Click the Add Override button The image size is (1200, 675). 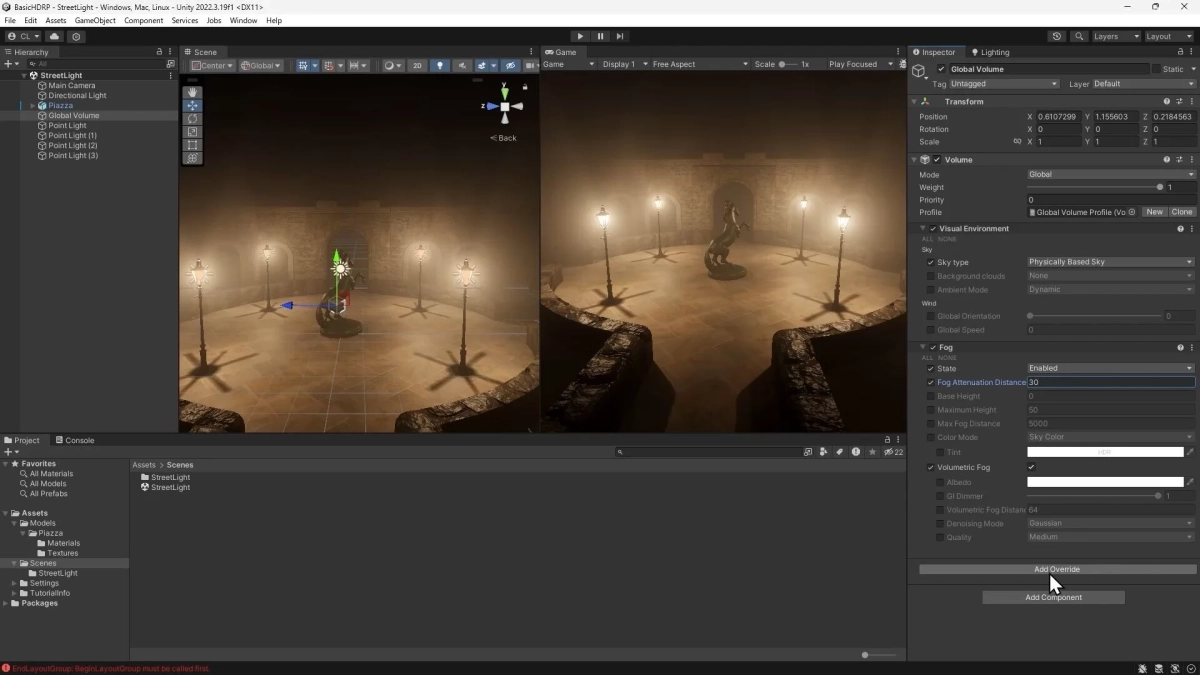pos(1057,569)
